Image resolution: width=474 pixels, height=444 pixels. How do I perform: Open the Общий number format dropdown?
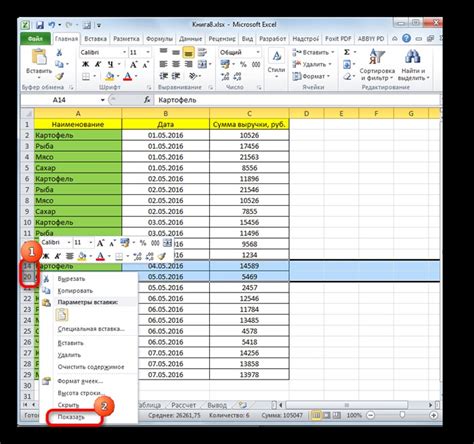pos(258,52)
